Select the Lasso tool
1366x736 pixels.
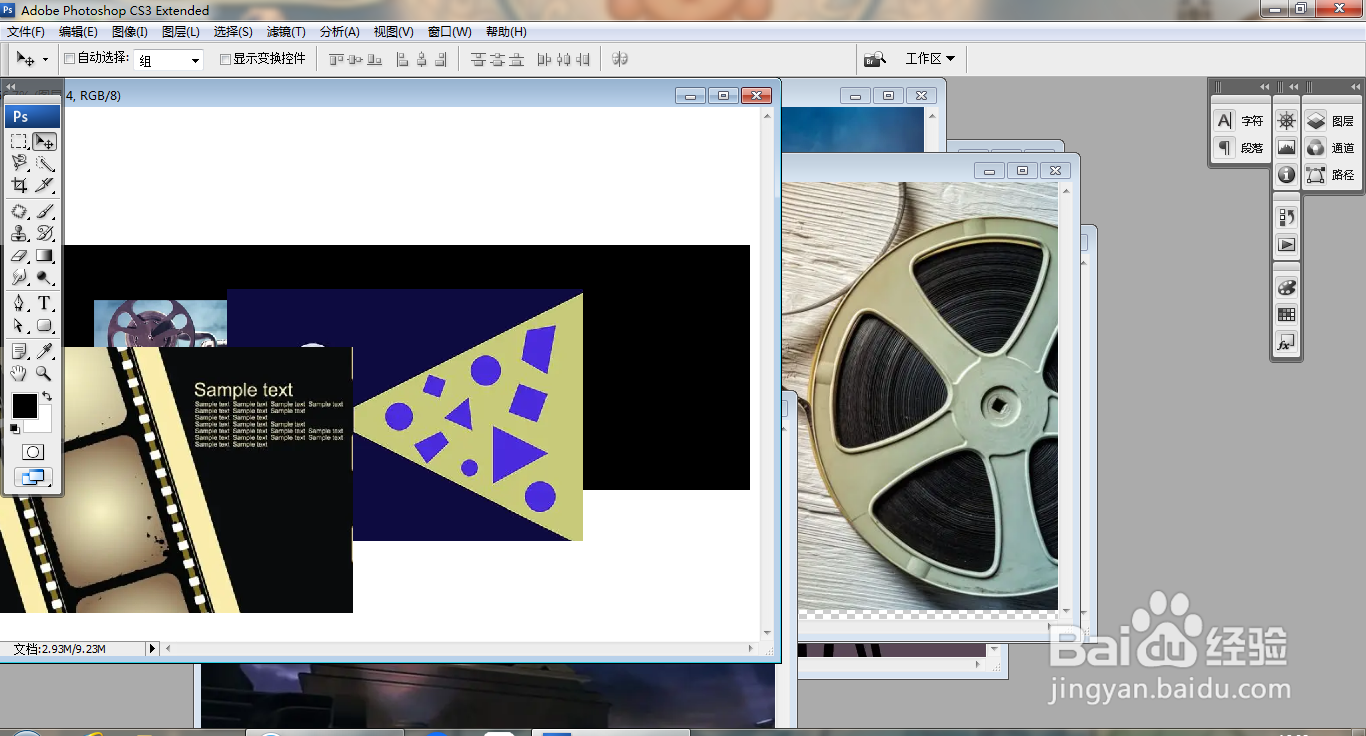tap(19, 163)
